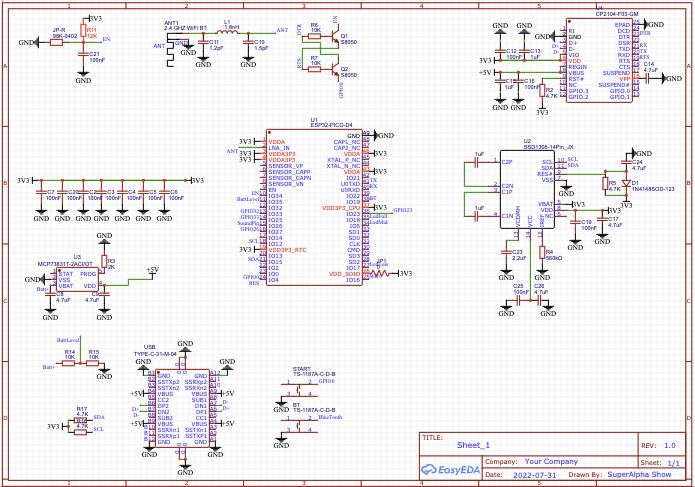This screenshot has width=695, height=487.
Task: Select the ESP32-PICO-D4 chip body
Action: point(314,207)
